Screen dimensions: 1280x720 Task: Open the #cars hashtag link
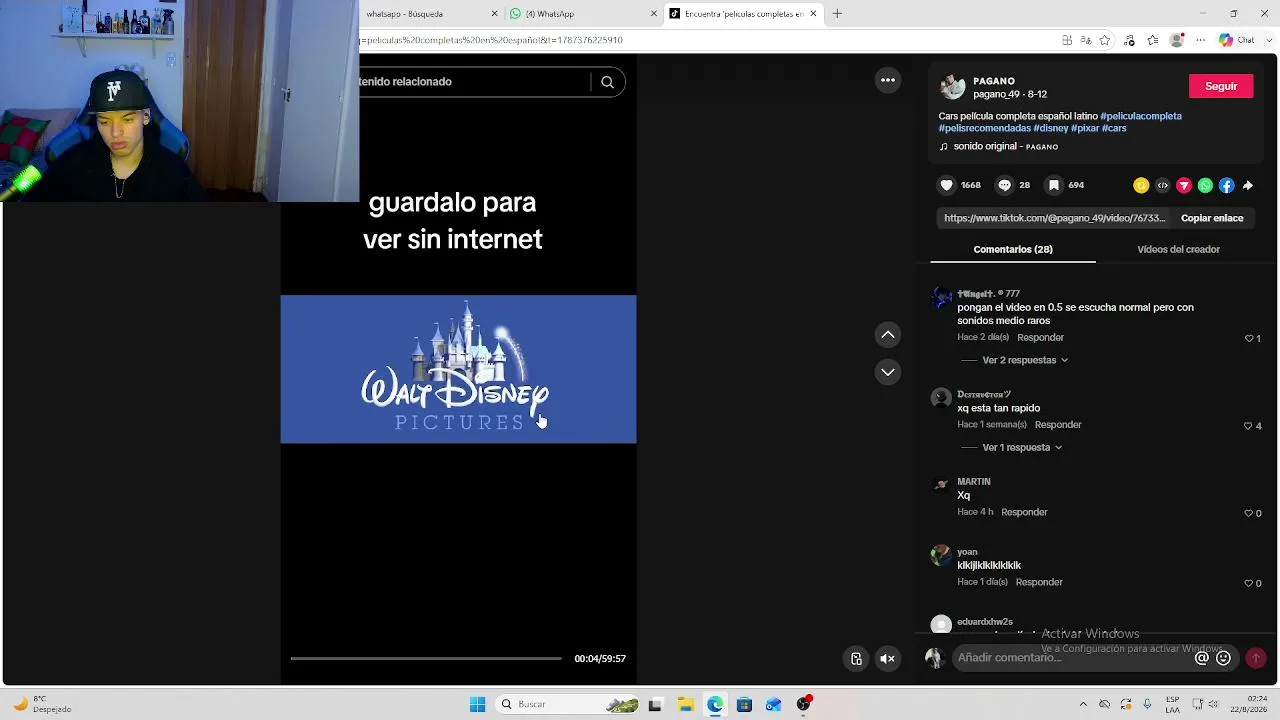point(1114,128)
